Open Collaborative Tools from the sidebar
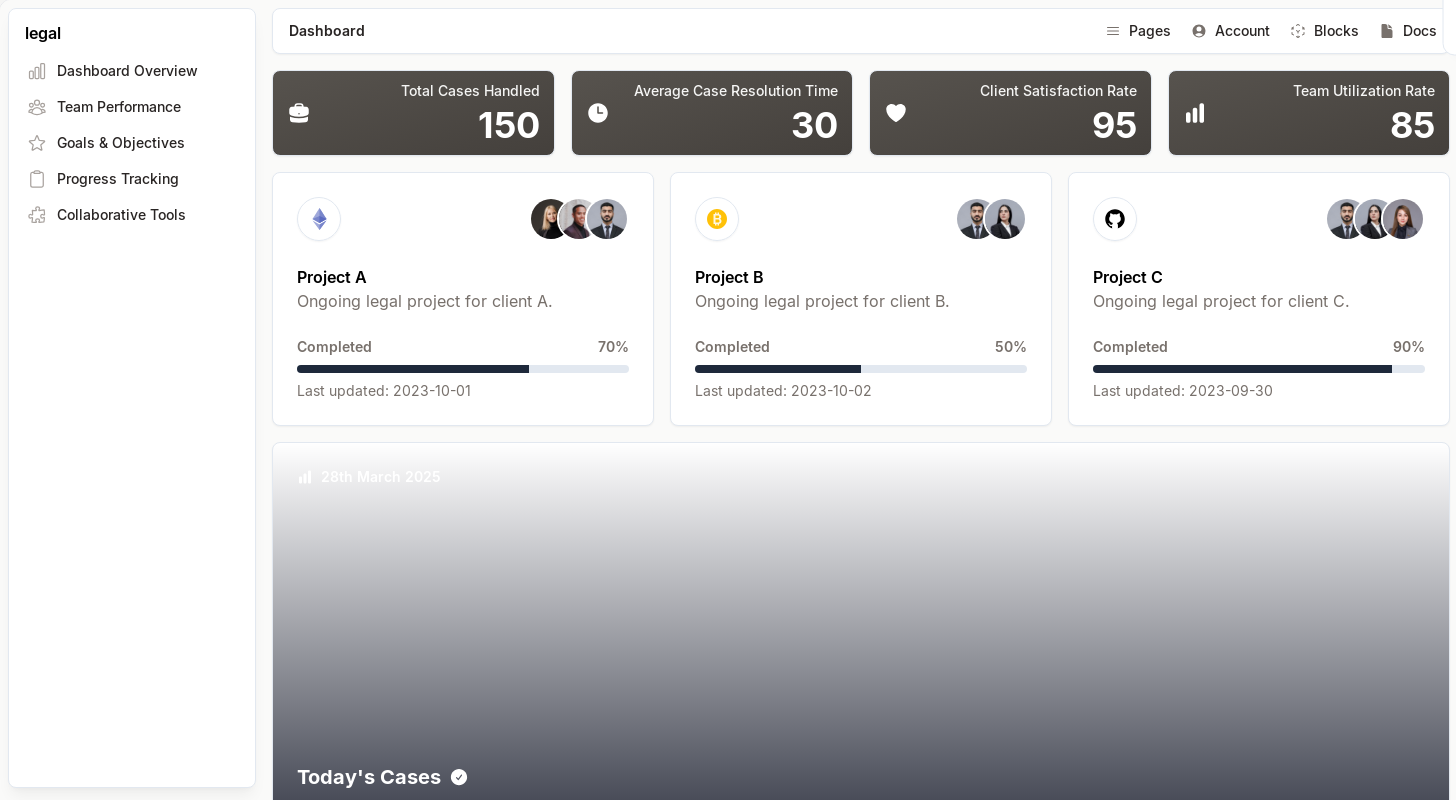Viewport: 1456px width, 800px height. [x=121, y=215]
